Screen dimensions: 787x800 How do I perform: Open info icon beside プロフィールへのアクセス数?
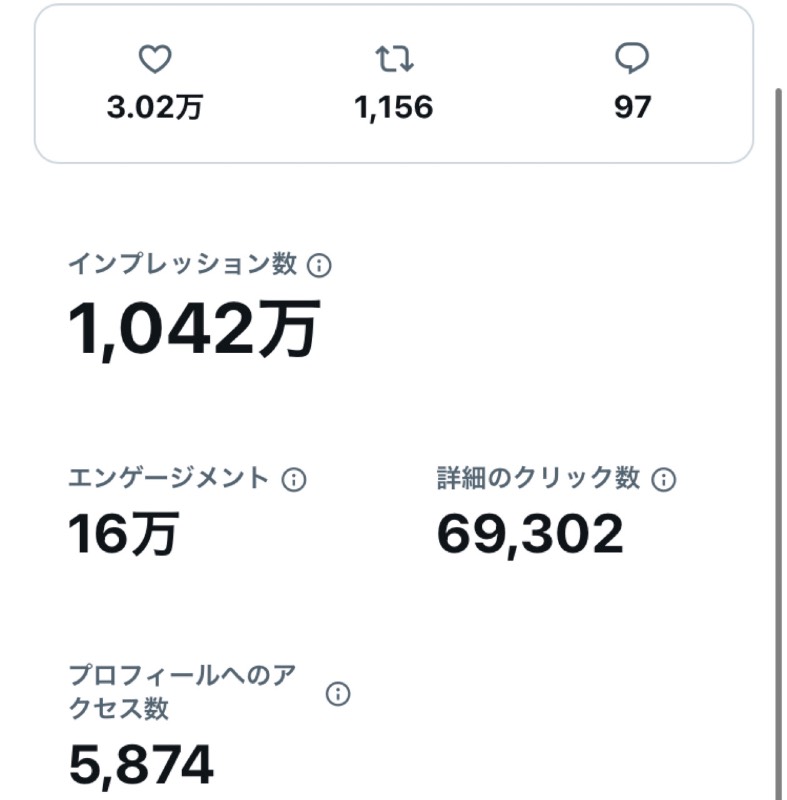pyautogui.click(x=338, y=694)
